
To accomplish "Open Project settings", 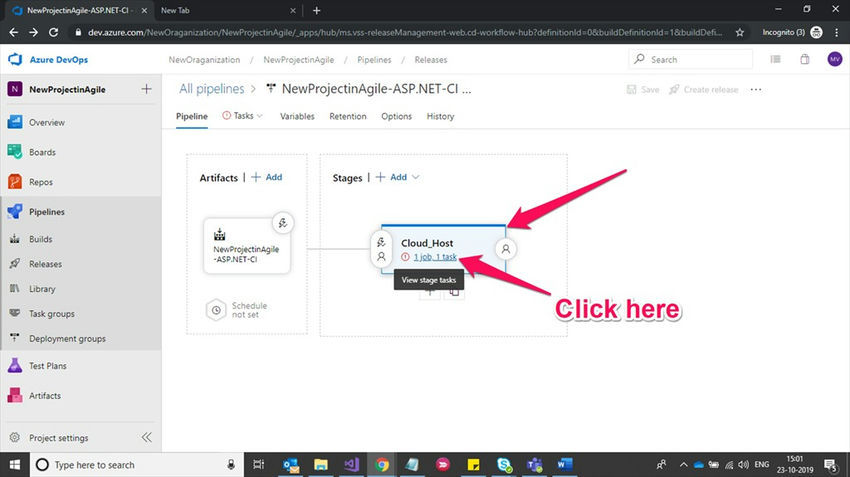I will click(x=59, y=438).
